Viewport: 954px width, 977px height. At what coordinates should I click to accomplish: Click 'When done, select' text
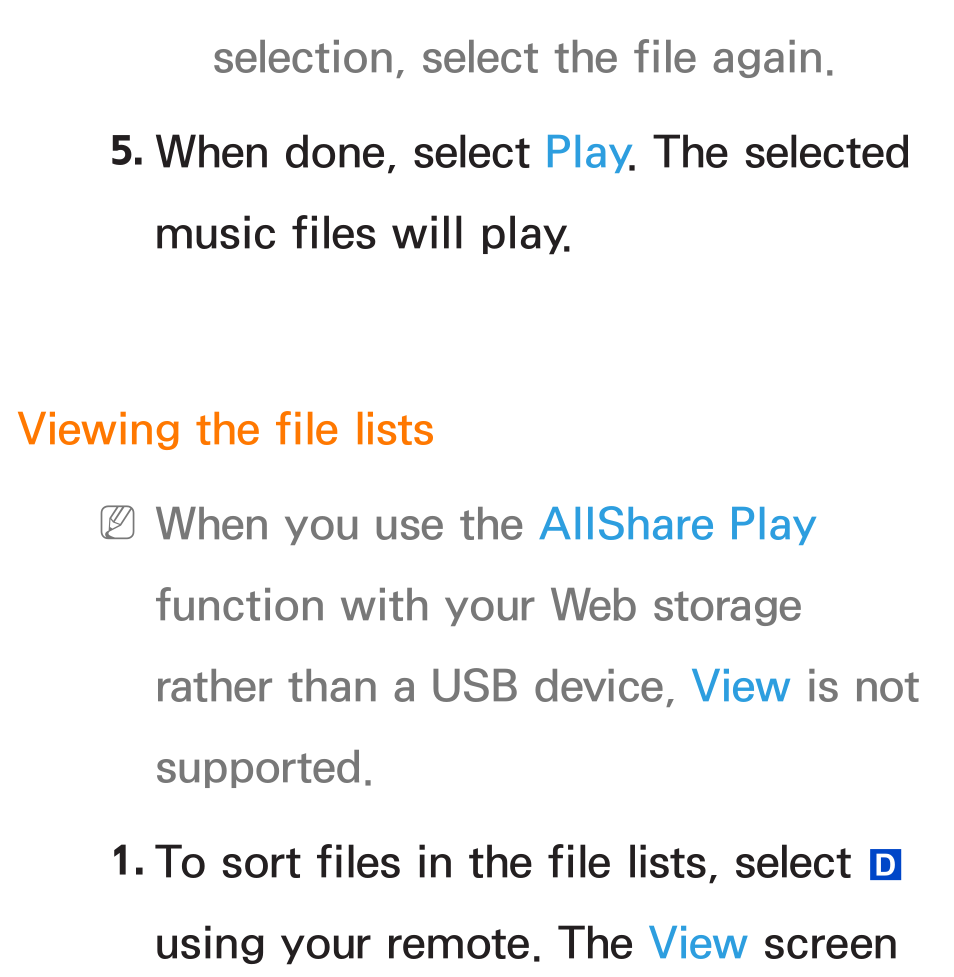point(343,153)
